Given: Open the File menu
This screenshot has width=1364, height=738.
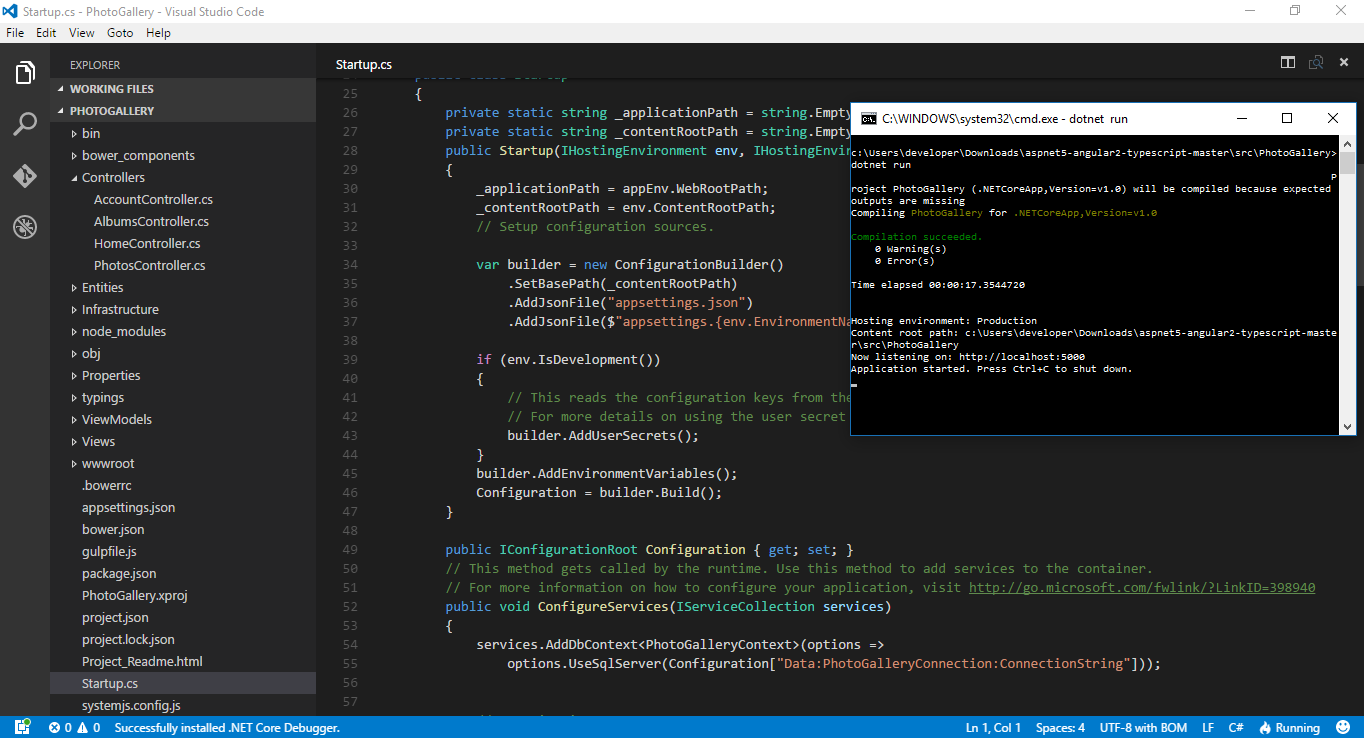Looking at the screenshot, I should (x=15, y=33).
